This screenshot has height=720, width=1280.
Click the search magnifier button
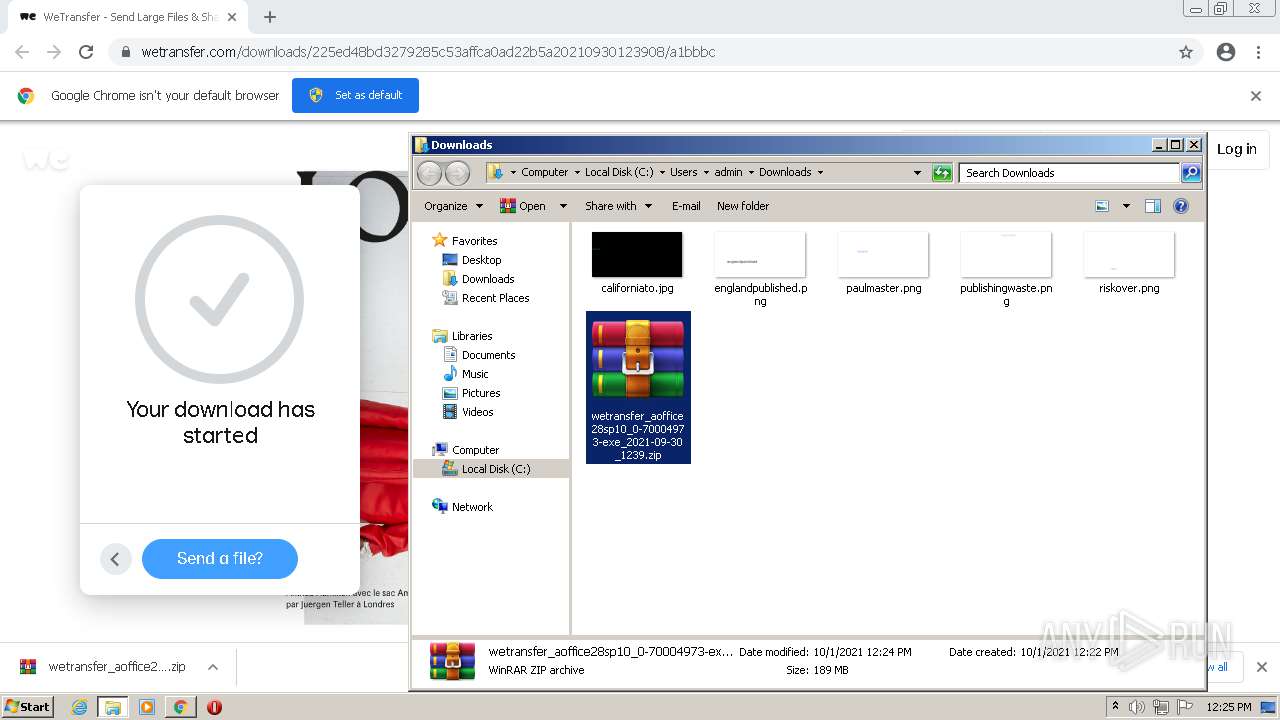tap(1191, 173)
